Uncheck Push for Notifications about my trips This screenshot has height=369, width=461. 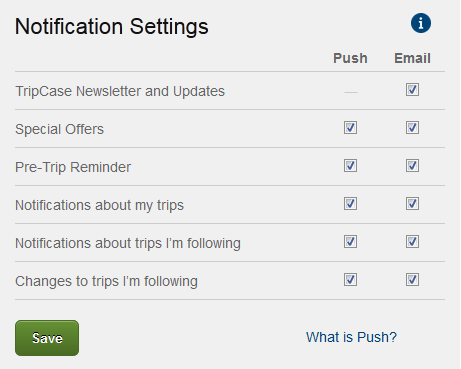click(350, 204)
